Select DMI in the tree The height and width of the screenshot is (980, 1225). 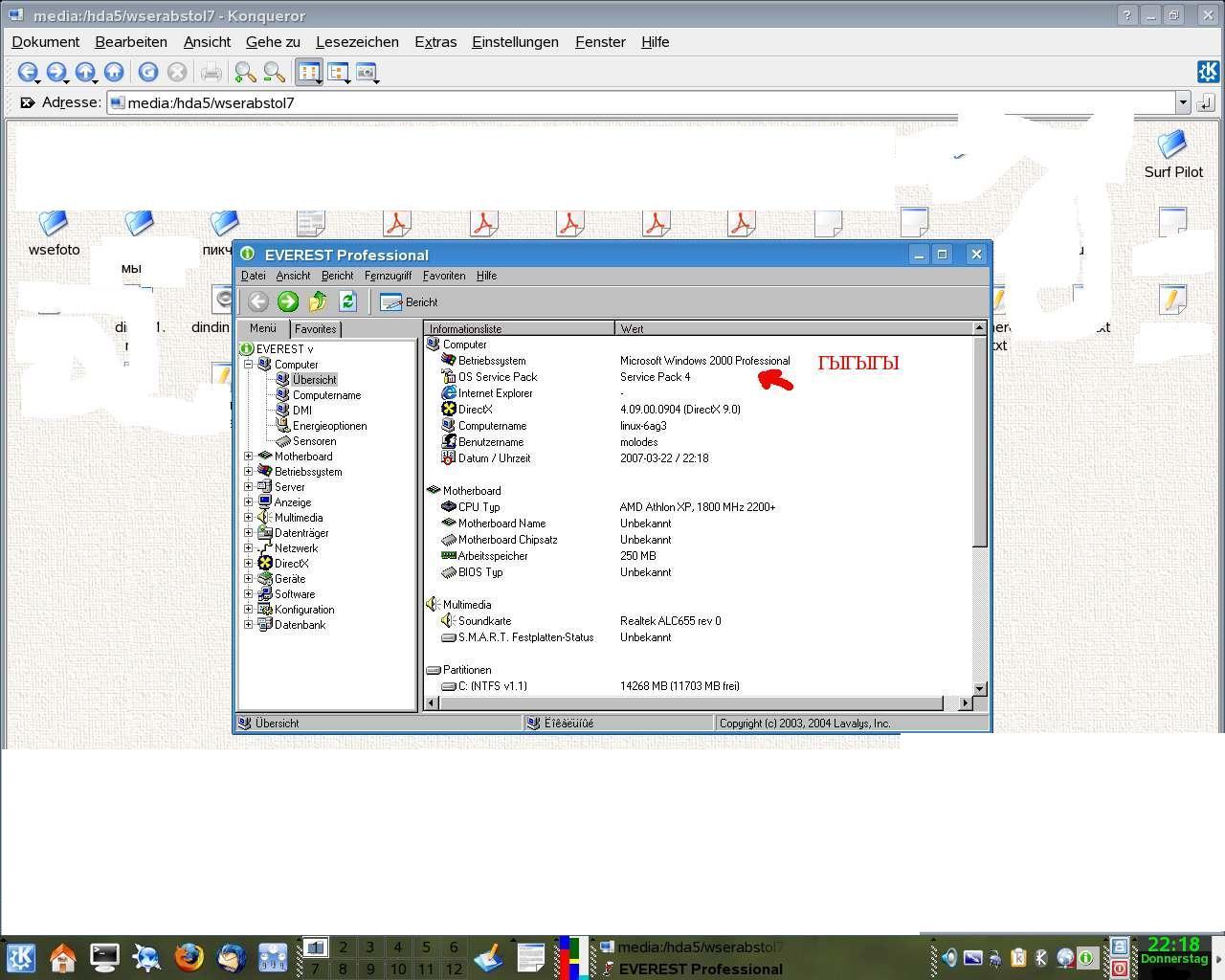tap(302, 411)
